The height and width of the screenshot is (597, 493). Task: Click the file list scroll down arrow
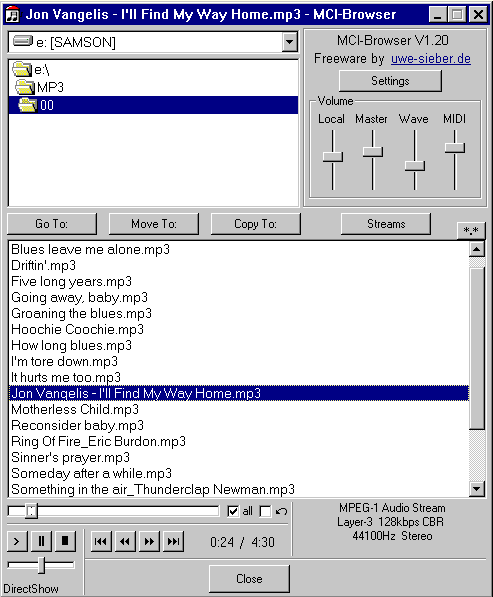pos(477,488)
